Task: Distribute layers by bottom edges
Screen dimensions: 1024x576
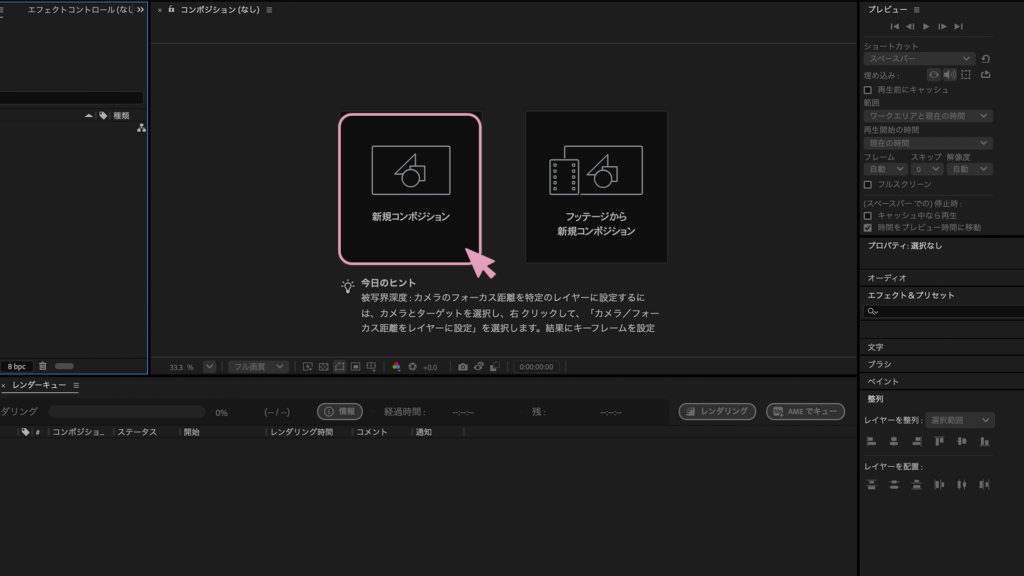Action: pyautogui.click(x=917, y=485)
